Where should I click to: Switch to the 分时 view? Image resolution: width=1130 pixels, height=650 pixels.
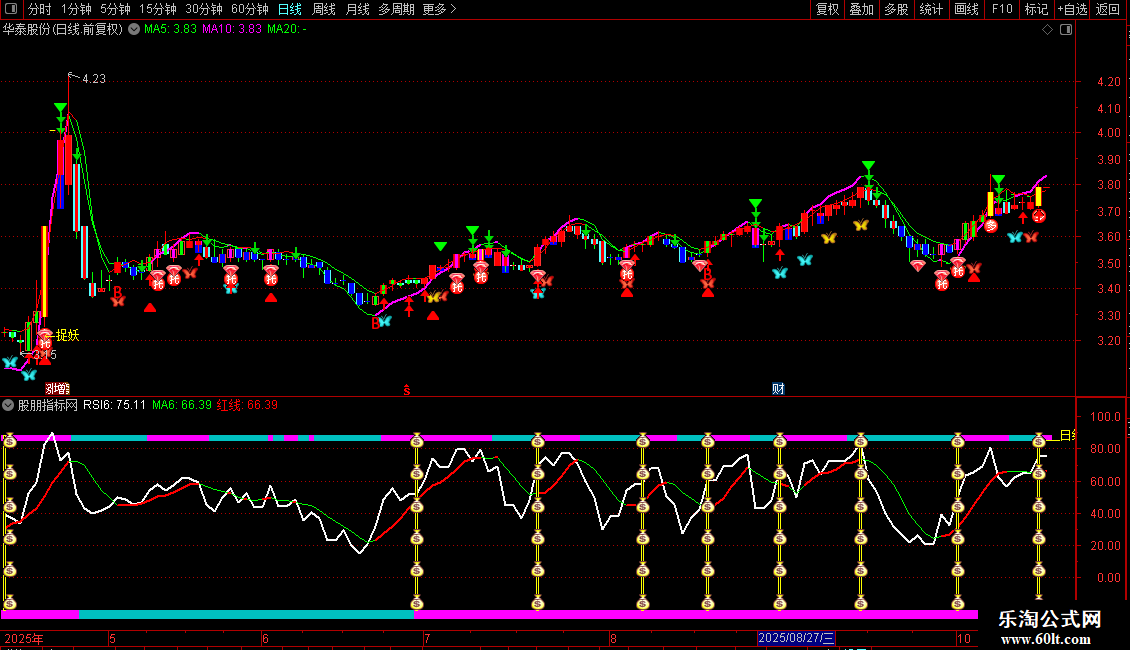tap(40, 9)
